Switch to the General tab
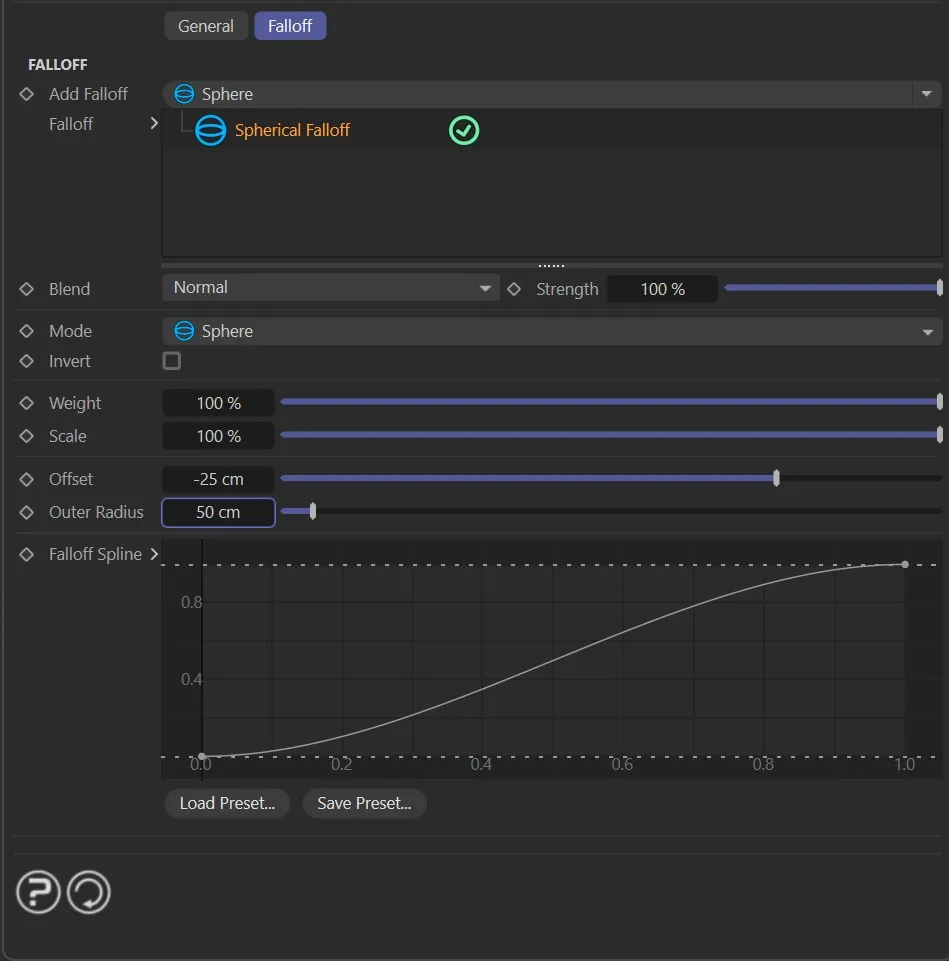Image resolution: width=949 pixels, height=961 pixels. tap(206, 26)
